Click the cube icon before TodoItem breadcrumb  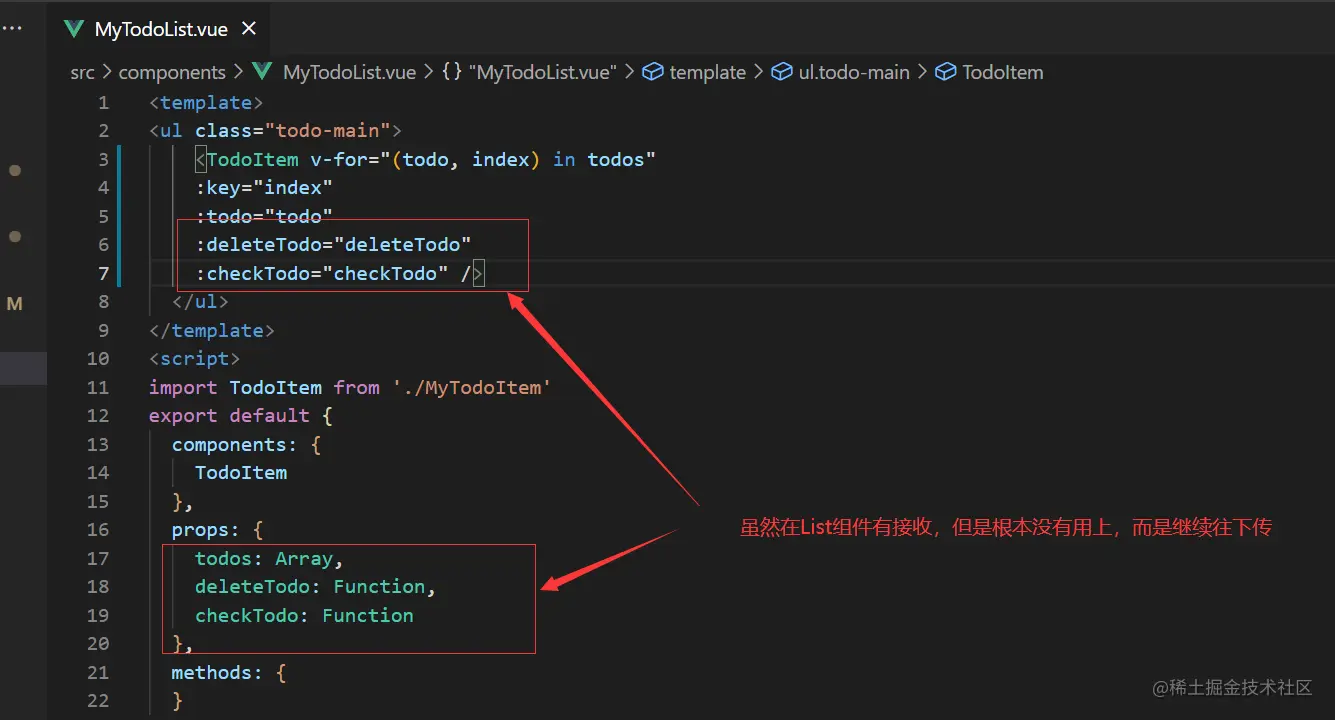point(946,72)
